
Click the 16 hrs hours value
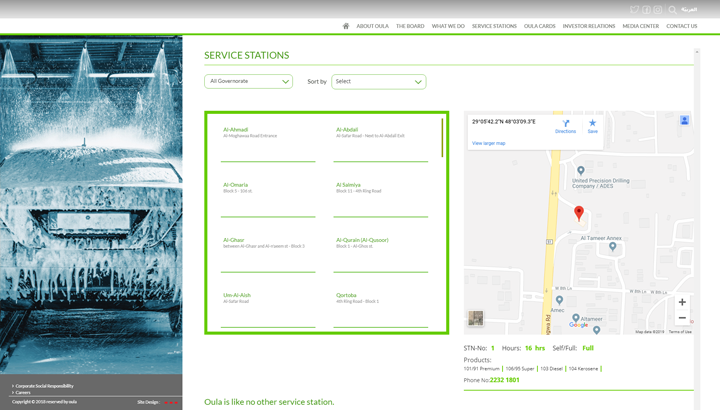535,348
